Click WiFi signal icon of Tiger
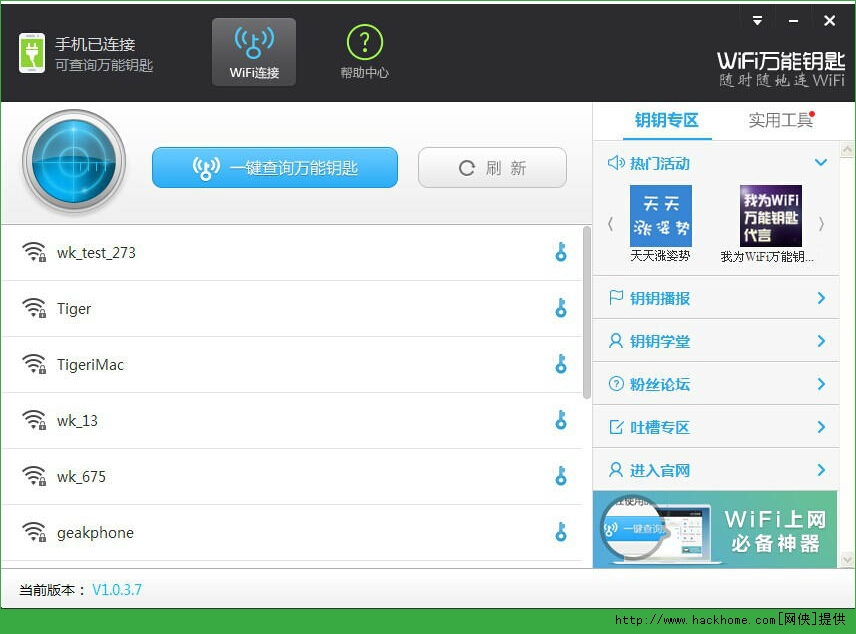Screen dimensions: 856x634 coord(34,309)
